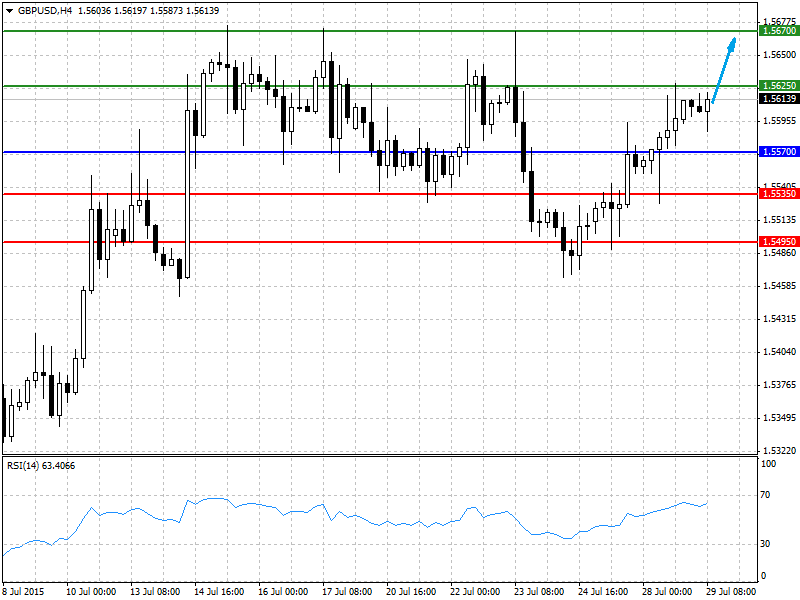Select the 1.56700 green price label
The image size is (800, 600).
(x=779, y=31)
